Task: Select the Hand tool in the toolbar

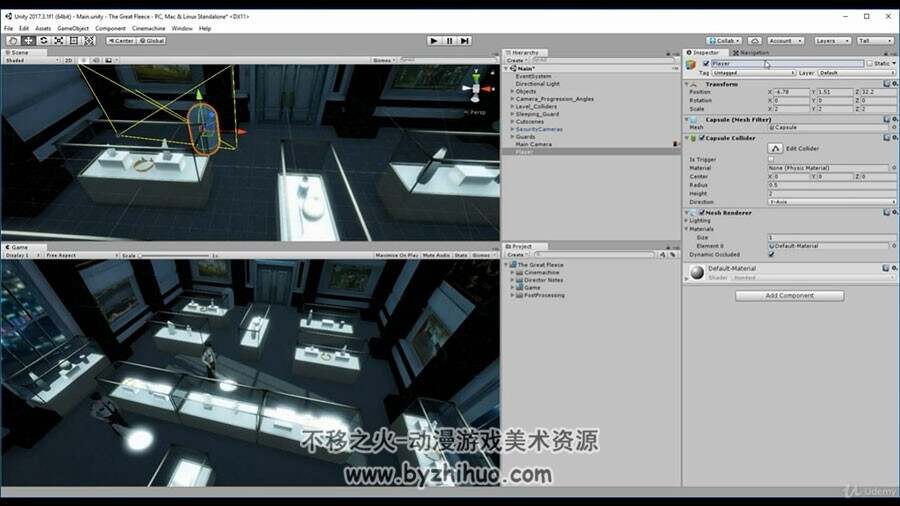Action: (x=13, y=41)
